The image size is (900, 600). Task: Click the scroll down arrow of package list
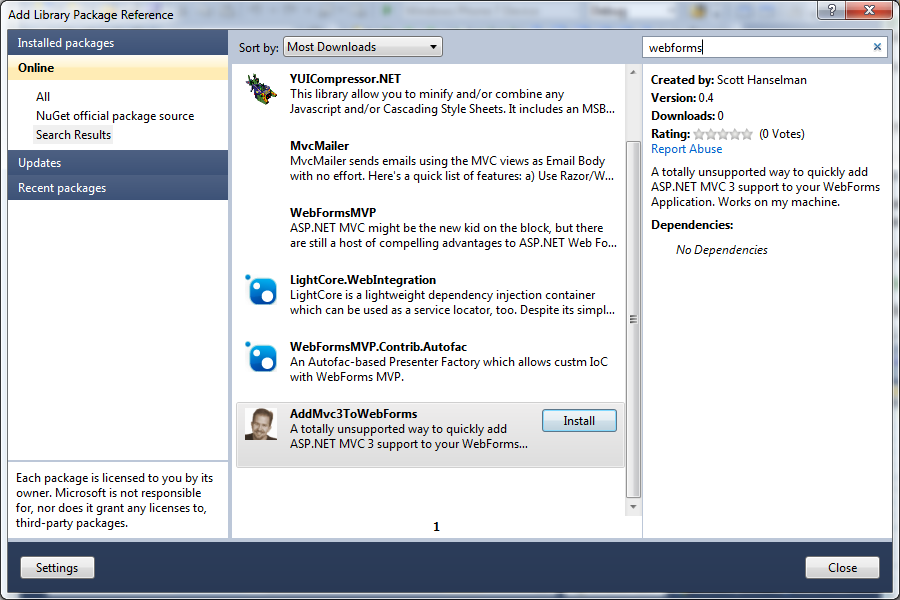(633, 506)
